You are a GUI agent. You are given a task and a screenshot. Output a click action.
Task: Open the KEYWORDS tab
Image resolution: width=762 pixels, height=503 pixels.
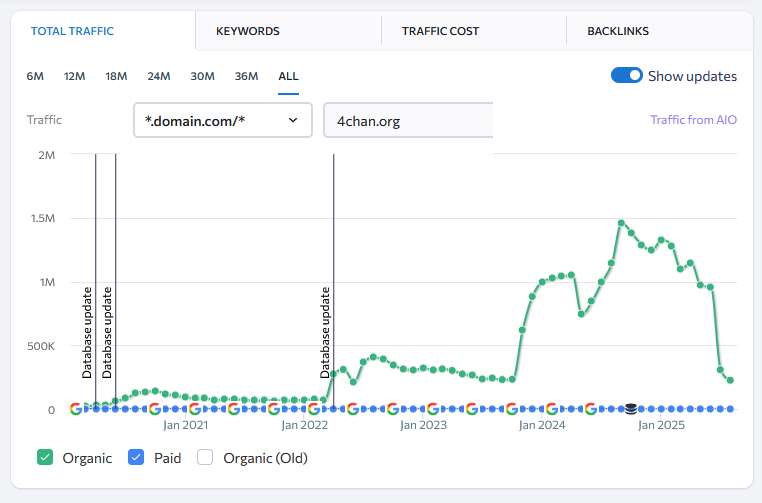(x=247, y=31)
